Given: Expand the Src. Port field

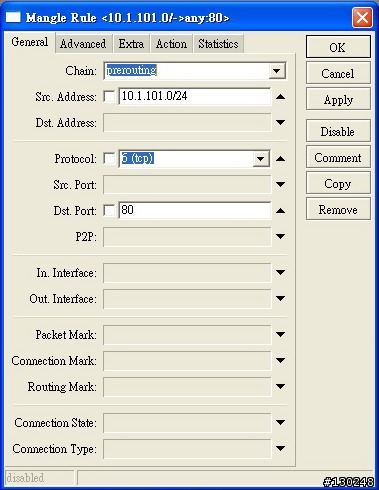Looking at the screenshot, I should pos(281,184).
